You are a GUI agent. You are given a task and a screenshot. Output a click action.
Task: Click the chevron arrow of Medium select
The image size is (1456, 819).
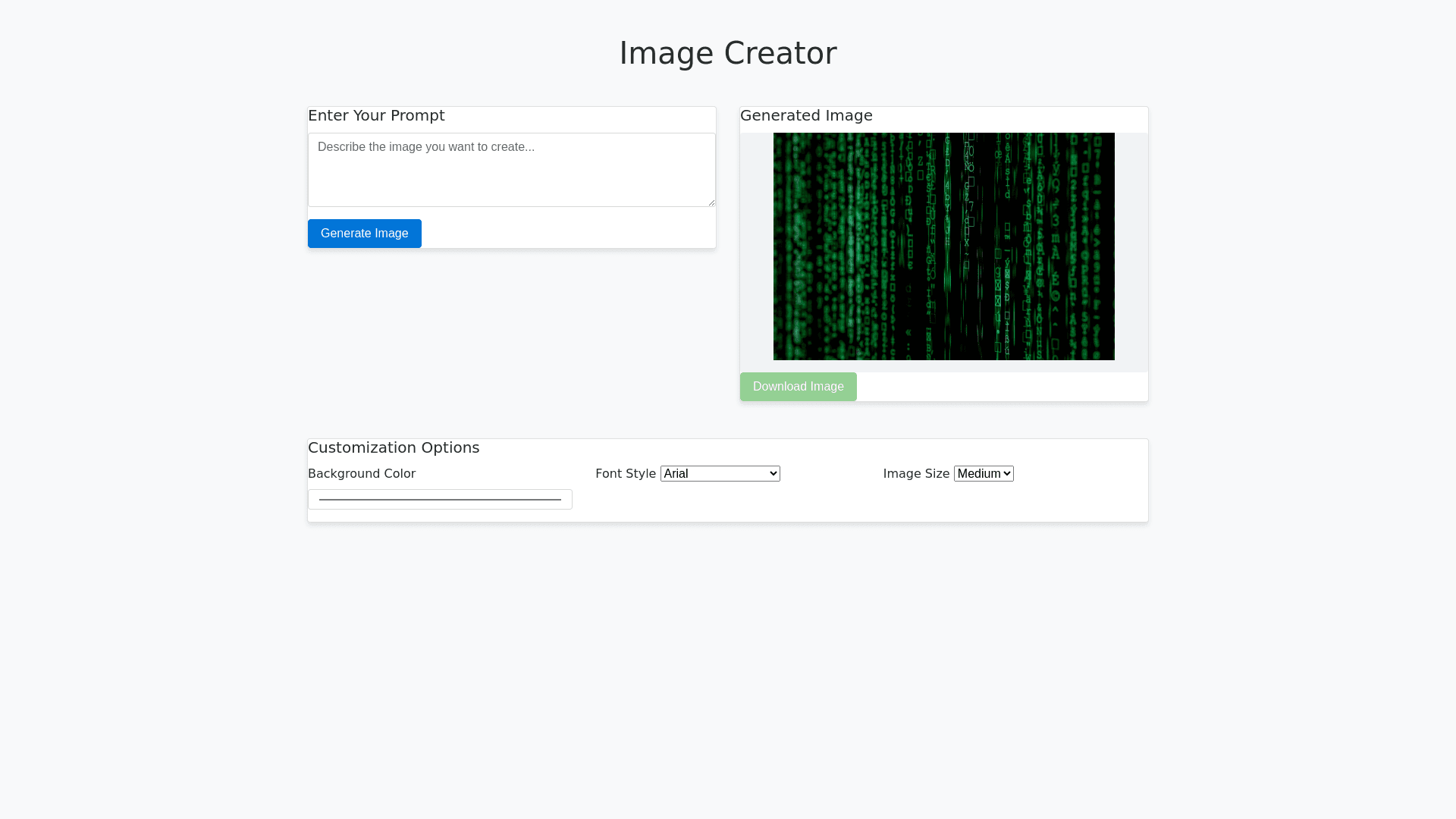pos(1006,474)
